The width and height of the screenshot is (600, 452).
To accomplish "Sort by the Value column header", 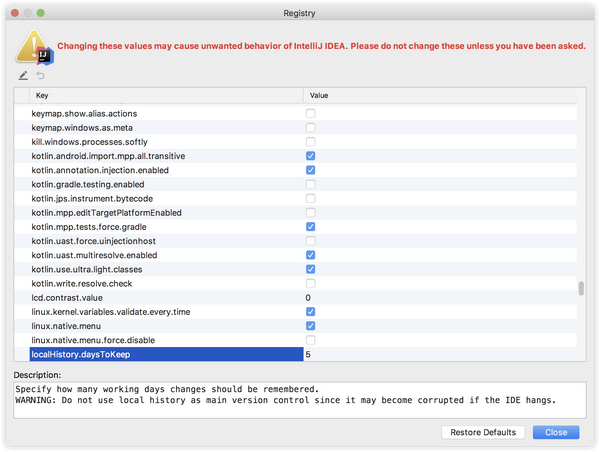I will coord(440,95).
